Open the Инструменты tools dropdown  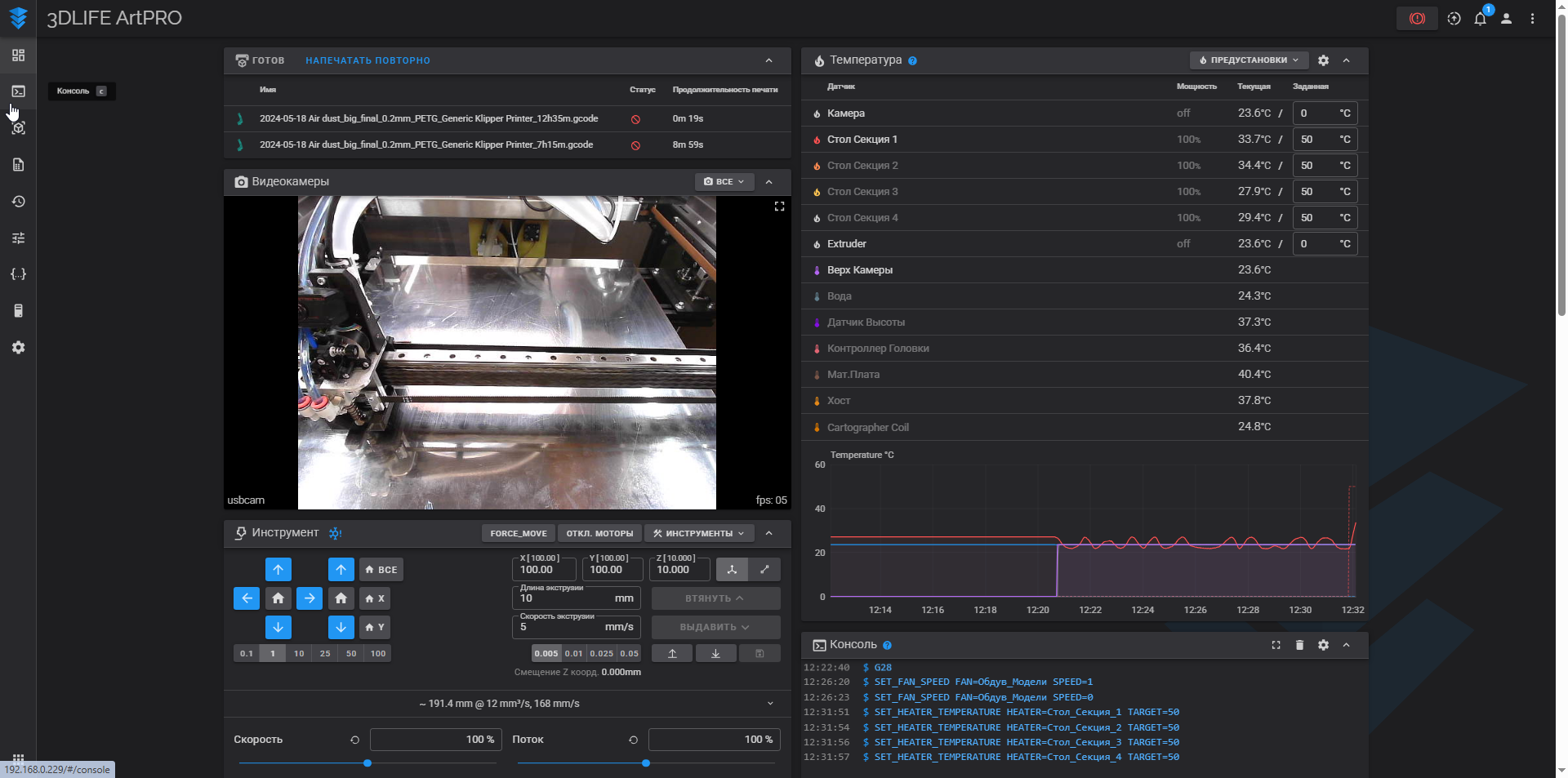click(x=698, y=533)
